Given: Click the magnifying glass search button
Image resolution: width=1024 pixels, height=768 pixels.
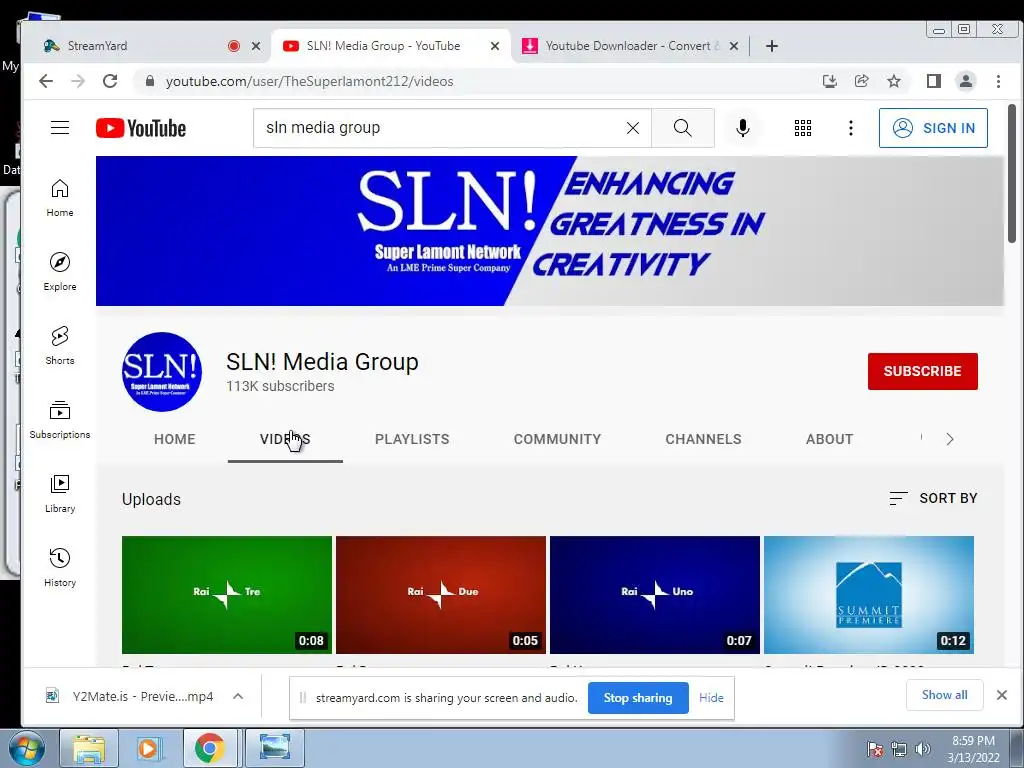Looking at the screenshot, I should click(682, 128).
